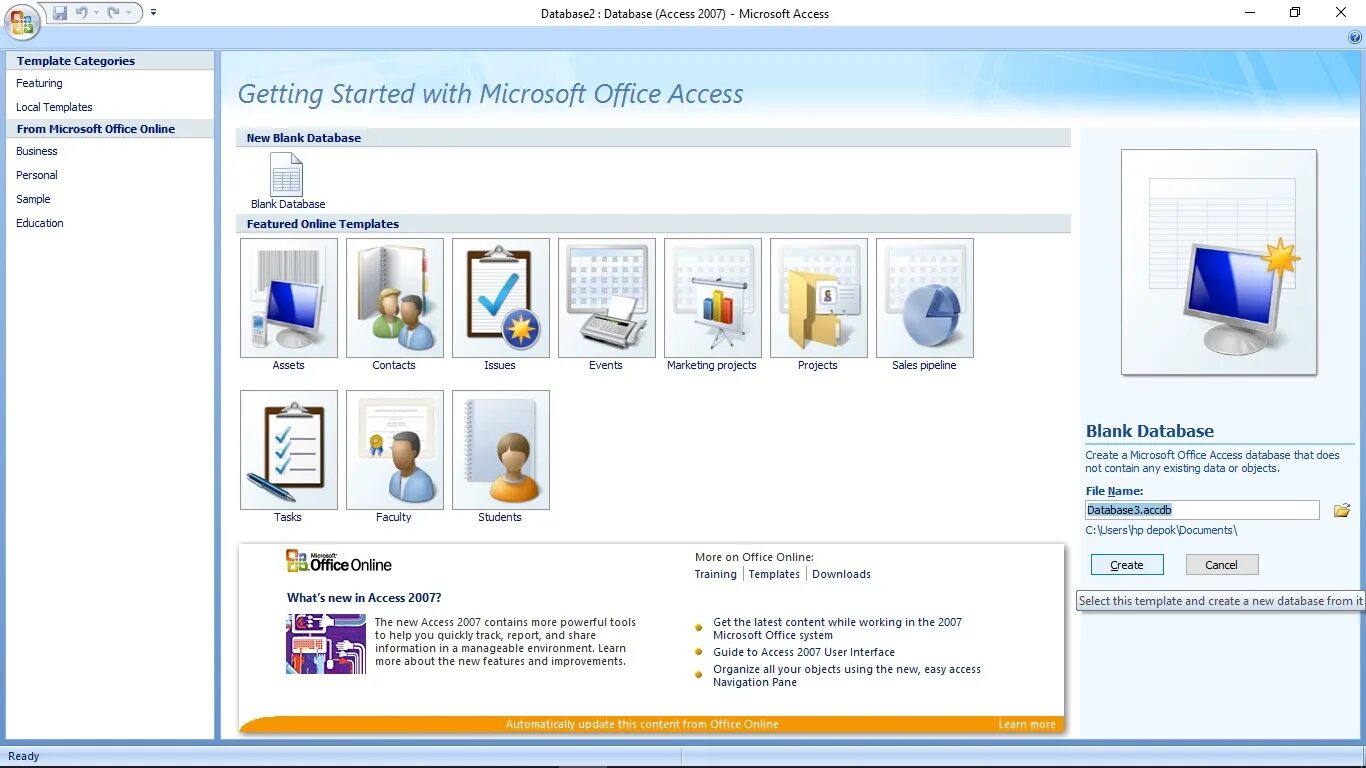Choose the Contacts template

coord(395,304)
